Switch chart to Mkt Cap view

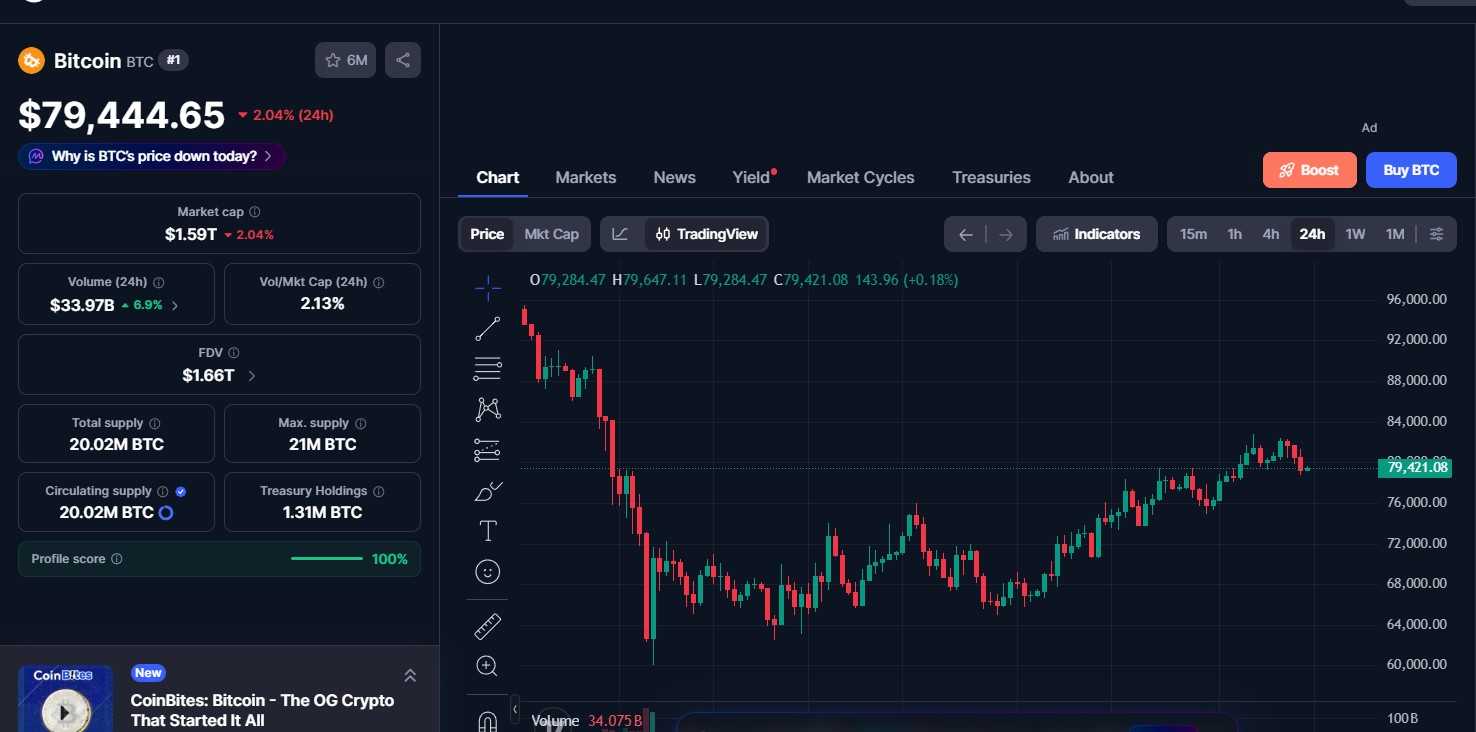[x=552, y=234]
